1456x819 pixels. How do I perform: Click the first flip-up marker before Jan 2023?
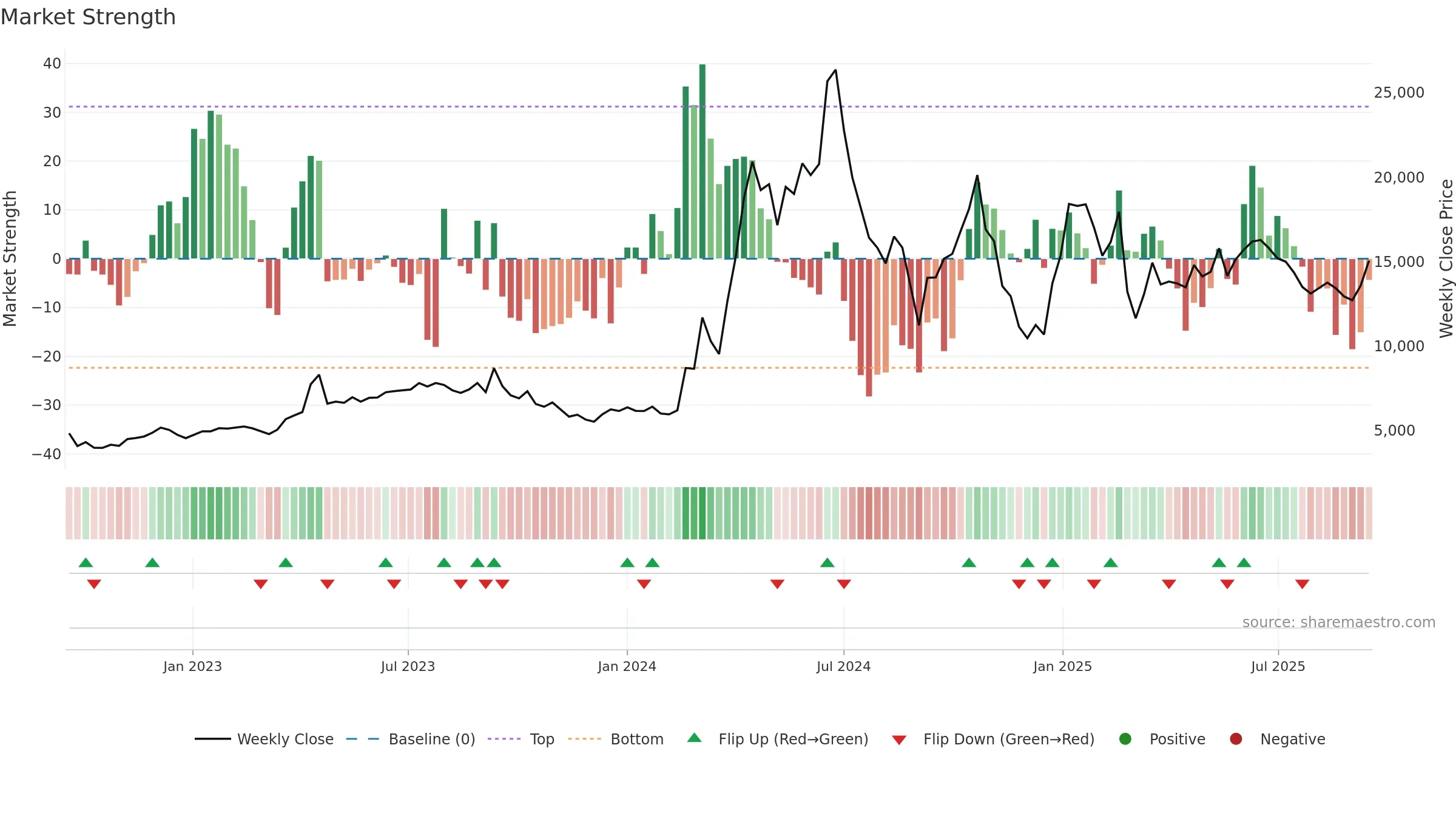point(86,562)
